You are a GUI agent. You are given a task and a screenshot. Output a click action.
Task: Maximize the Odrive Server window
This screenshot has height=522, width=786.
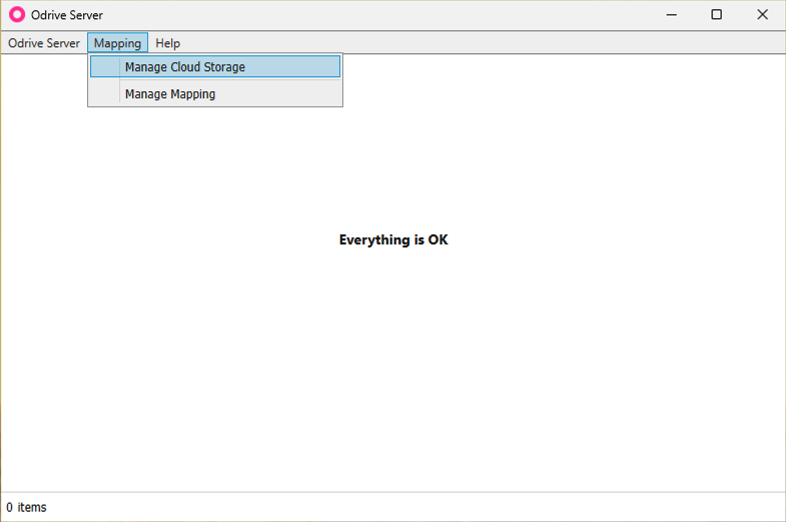coord(717,15)
